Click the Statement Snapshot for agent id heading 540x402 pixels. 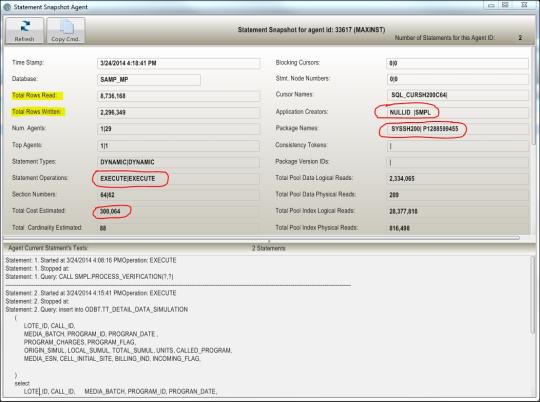pyautogui.click(x=311, y=30)
